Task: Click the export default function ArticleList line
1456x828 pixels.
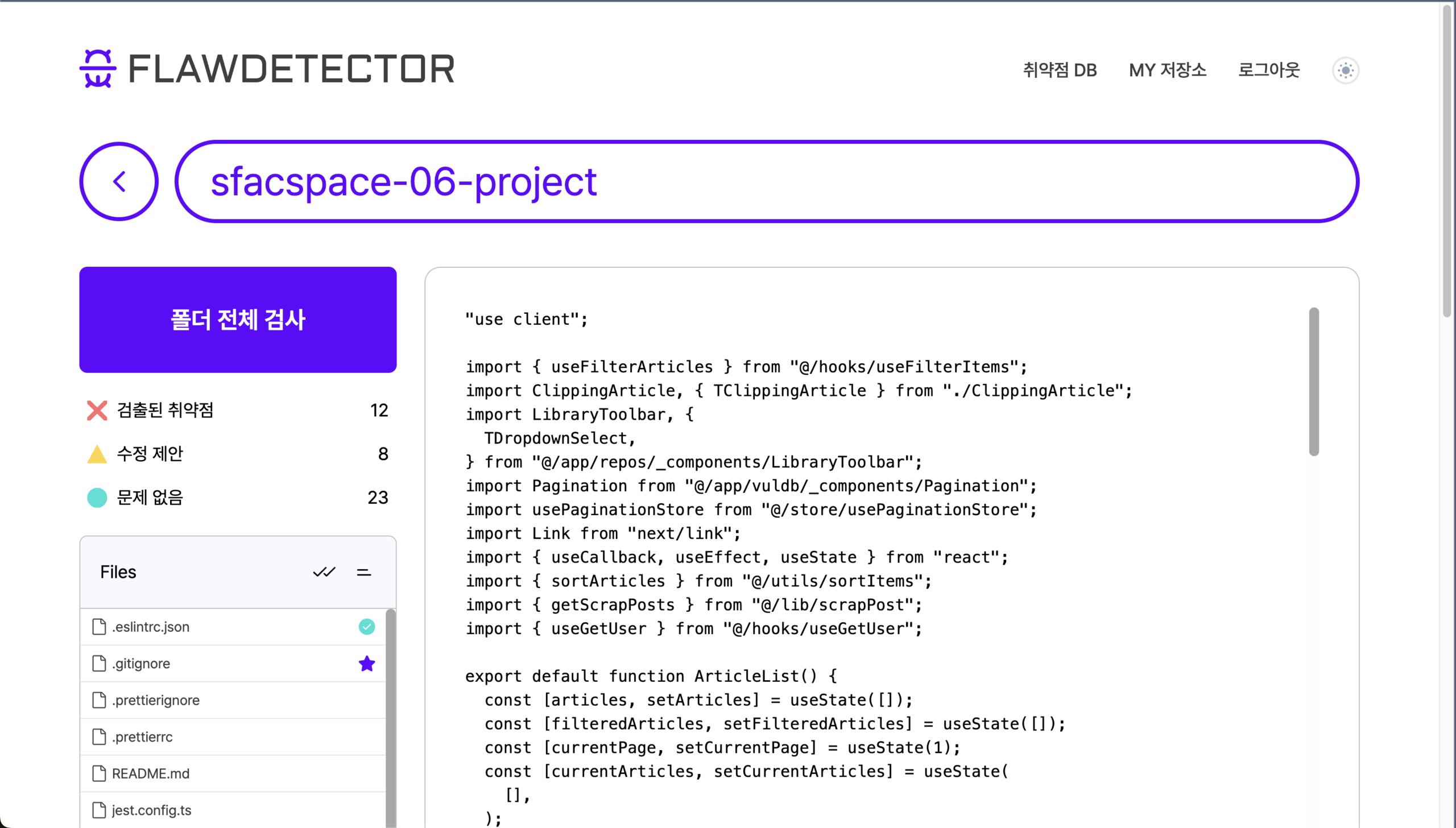Action: click(651, 677)
